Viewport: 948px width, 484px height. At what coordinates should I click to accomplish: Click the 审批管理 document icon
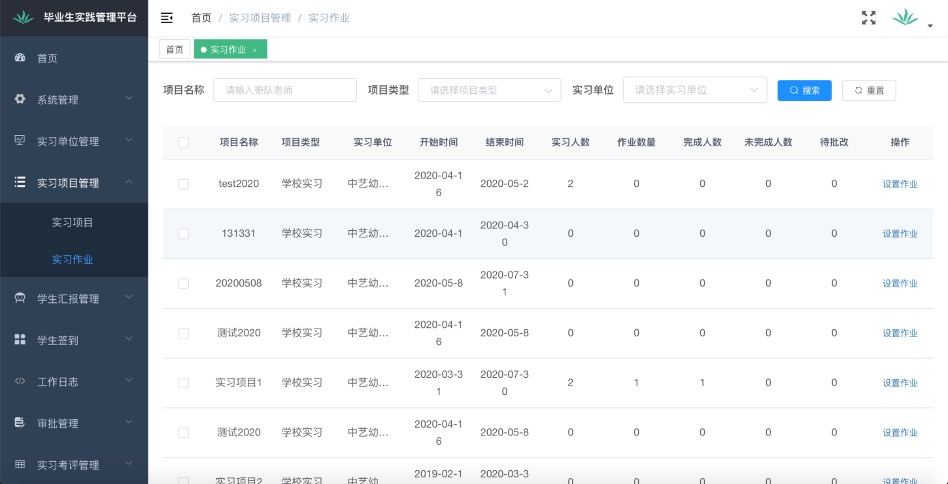coord(20,423)
